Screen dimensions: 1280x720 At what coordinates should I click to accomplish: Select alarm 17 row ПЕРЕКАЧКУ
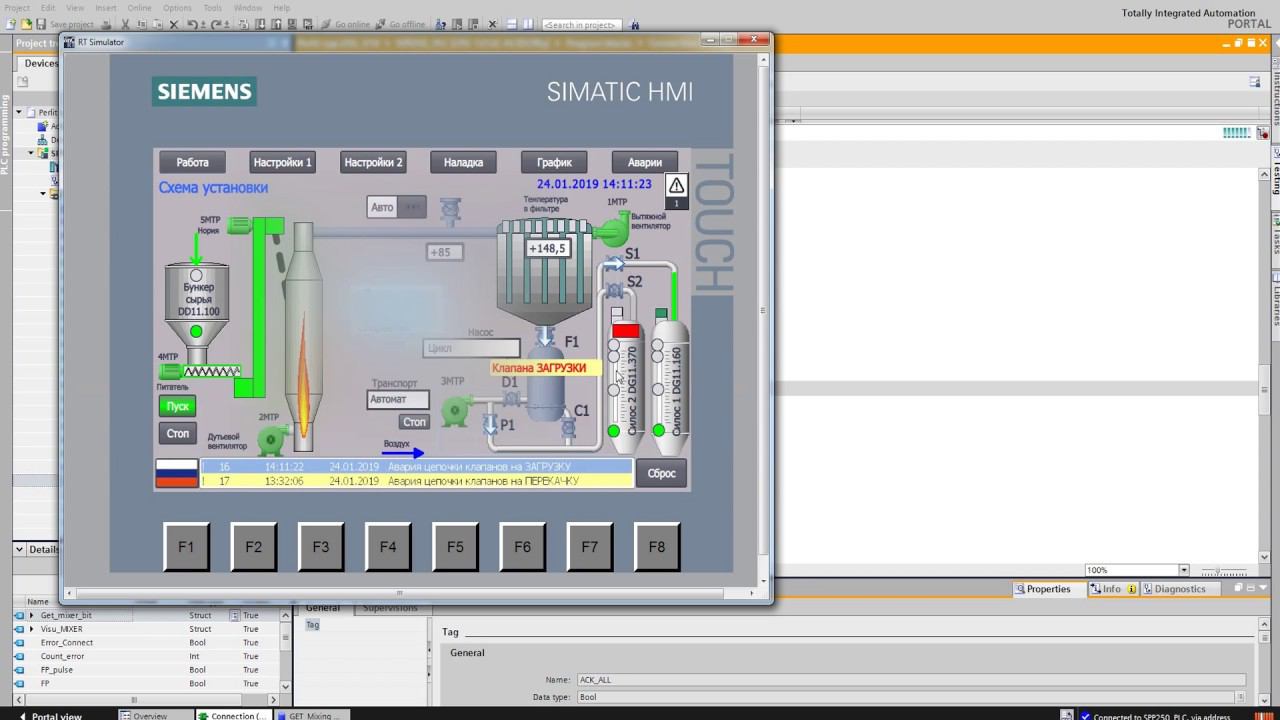[416, 481]
